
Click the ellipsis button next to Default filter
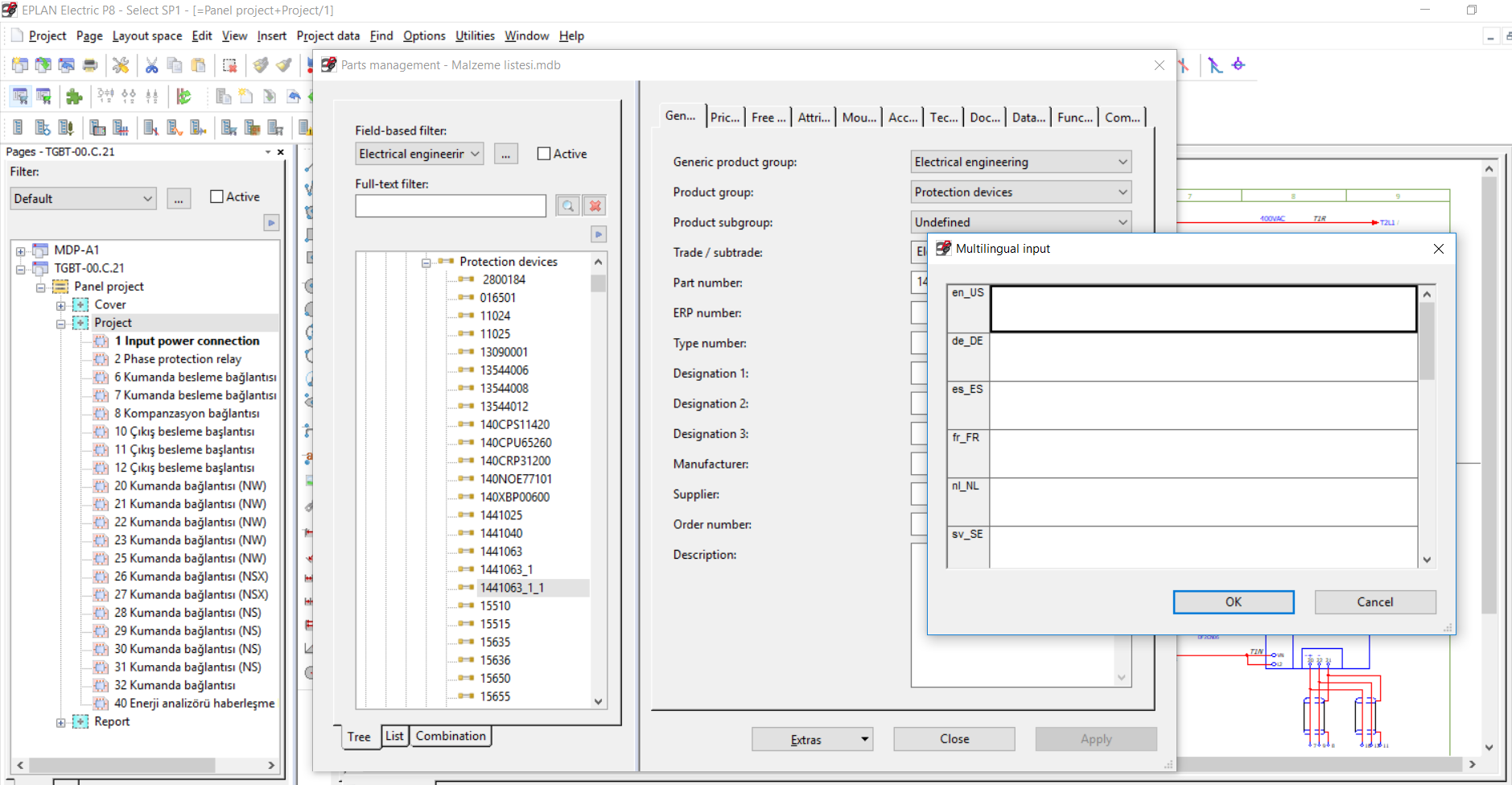pyautogui.click(x=179, y=199)
